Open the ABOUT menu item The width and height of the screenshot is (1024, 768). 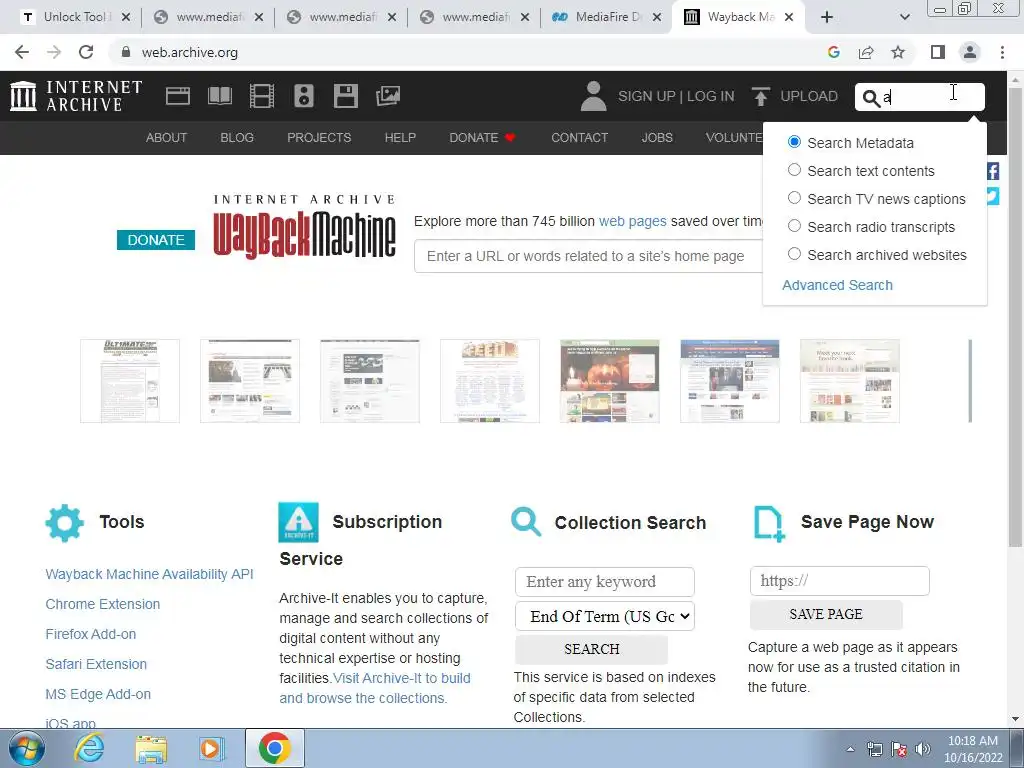pos(167,138)
